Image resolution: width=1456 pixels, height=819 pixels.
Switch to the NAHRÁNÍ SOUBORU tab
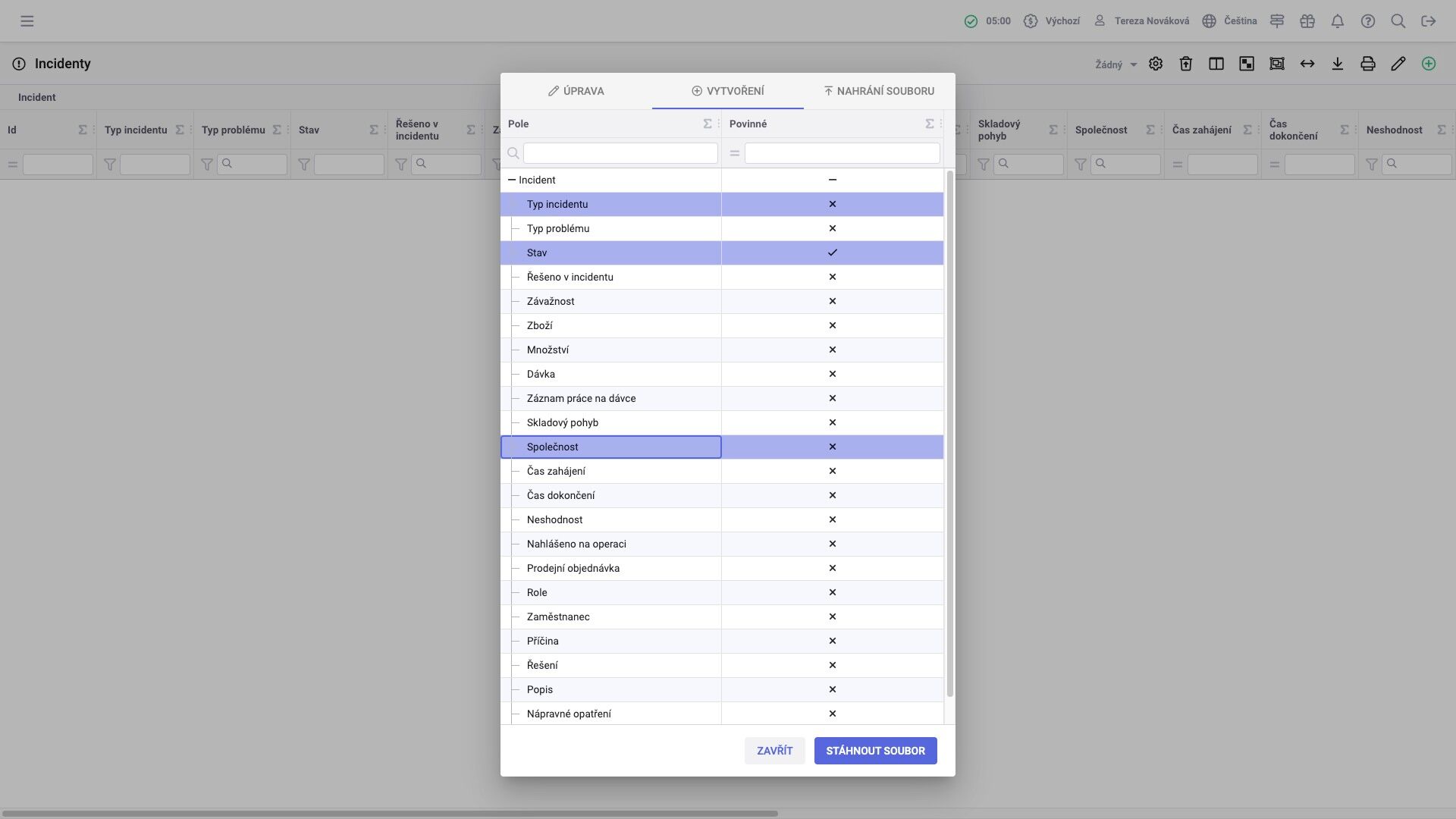pyautogui.click(x=879, y=91)
